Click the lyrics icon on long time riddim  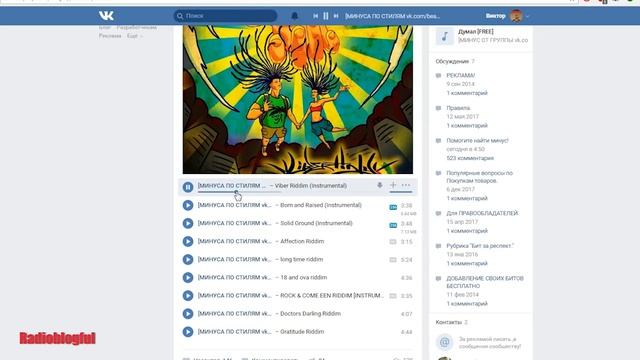point(393,260)
